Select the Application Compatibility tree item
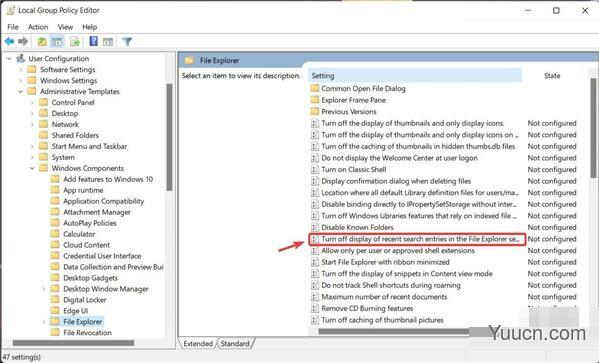 tap(104, 201)
